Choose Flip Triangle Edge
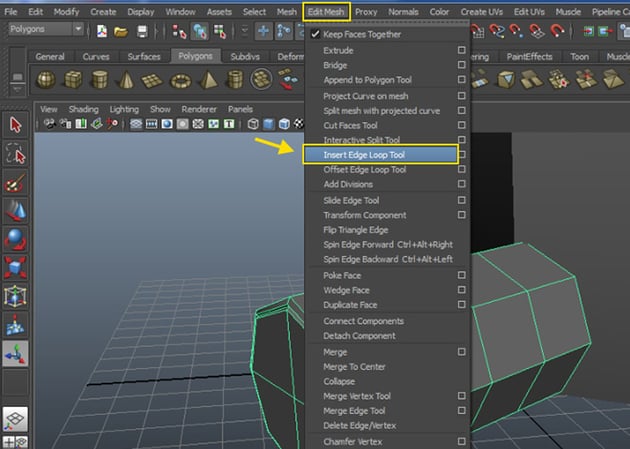The image size is (630, 449). tap(356, 230)
